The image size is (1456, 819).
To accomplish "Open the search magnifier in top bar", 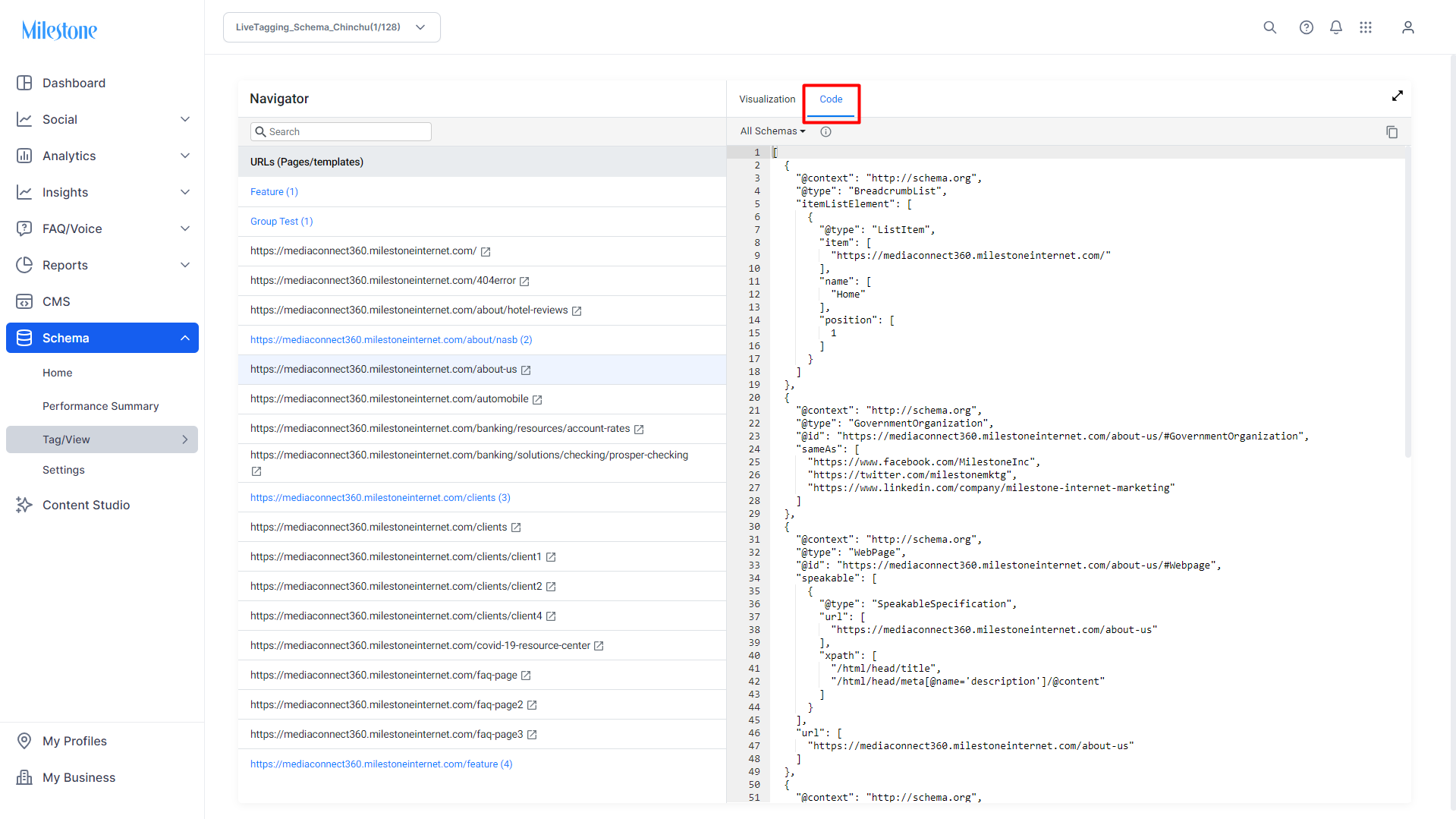I will [x=1269, y=27].
